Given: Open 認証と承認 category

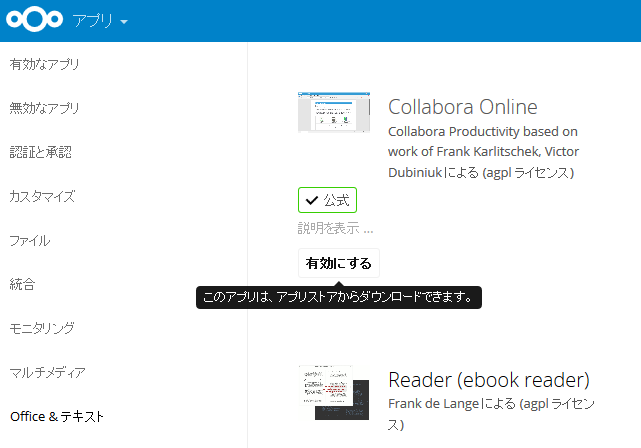Looking at the screenshot, I should click(40, 152).
